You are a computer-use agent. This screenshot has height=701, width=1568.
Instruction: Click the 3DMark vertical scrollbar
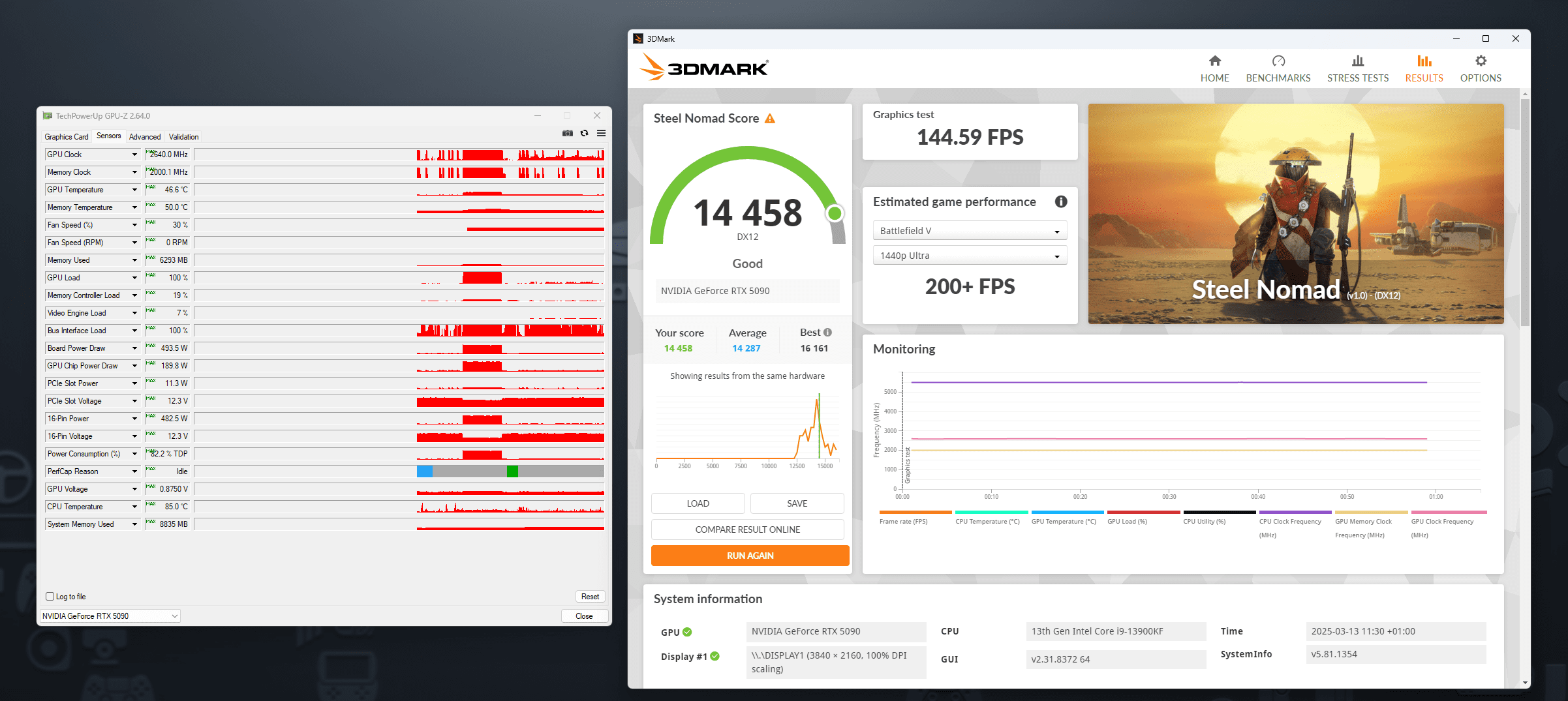(x=1524, y=212)
